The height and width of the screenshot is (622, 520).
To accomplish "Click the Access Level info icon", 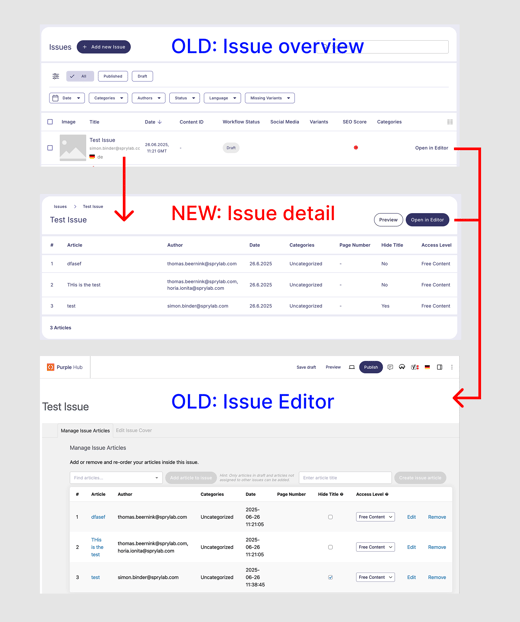I will click(x=387, y=494).
